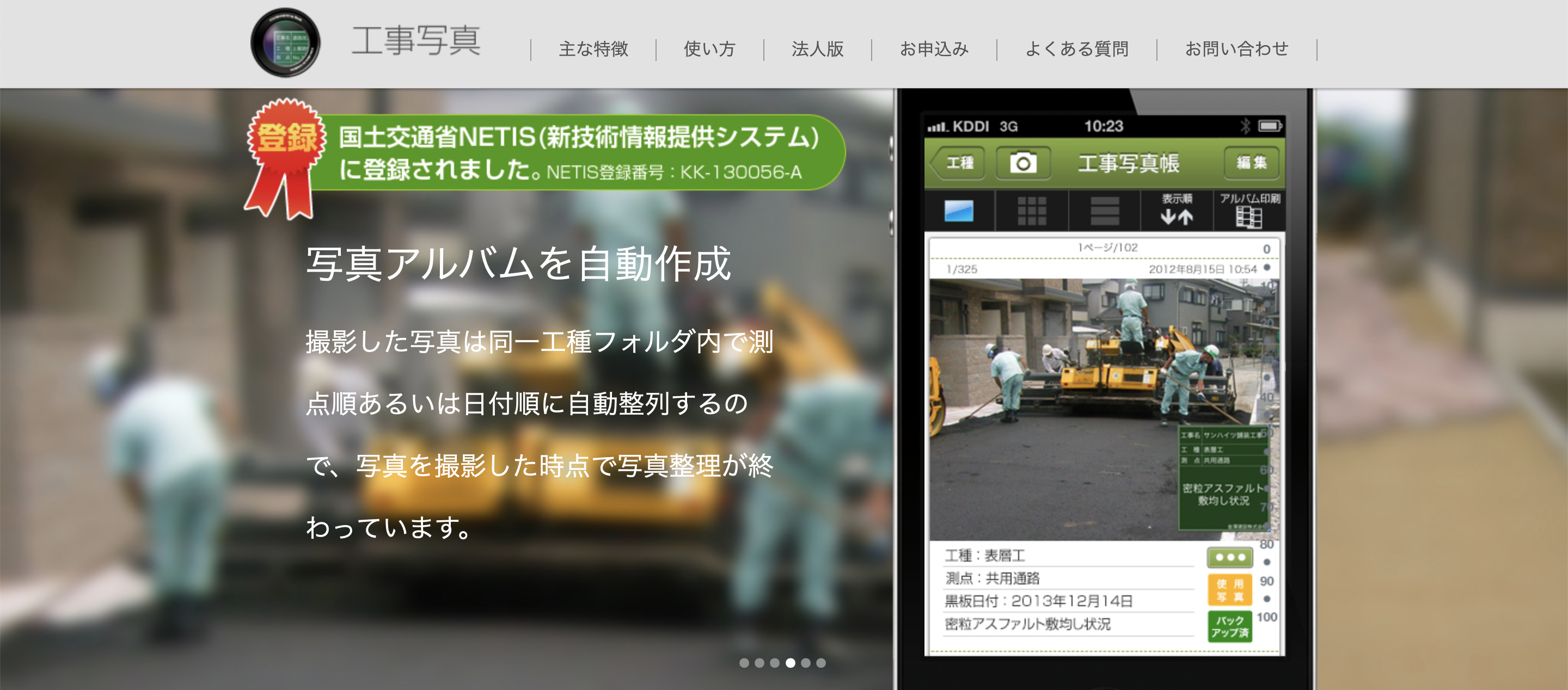Viewport: 1568px width, 690px height.
Task: Open the お申込み link
Action: [x=935, y=50]
